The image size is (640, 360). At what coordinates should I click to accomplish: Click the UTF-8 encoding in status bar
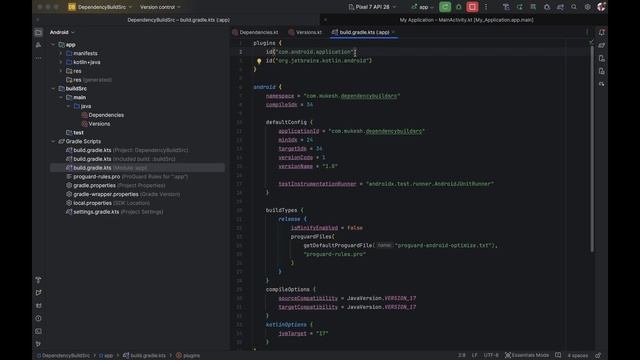tap(491, 355)
